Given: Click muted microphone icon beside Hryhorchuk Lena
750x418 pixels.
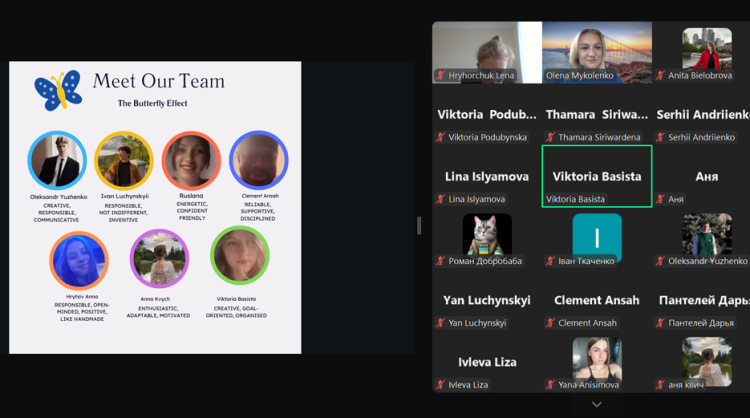Looking at the screenshot, I should click(441, 75).
